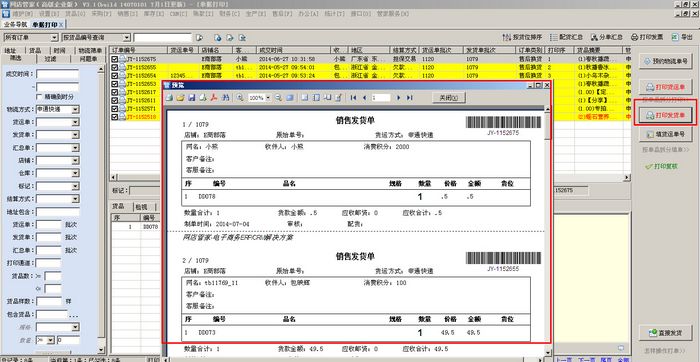This screenshot has height=362, width=700.
Task: Go to next page in preview
Action: tap(398, 97)
